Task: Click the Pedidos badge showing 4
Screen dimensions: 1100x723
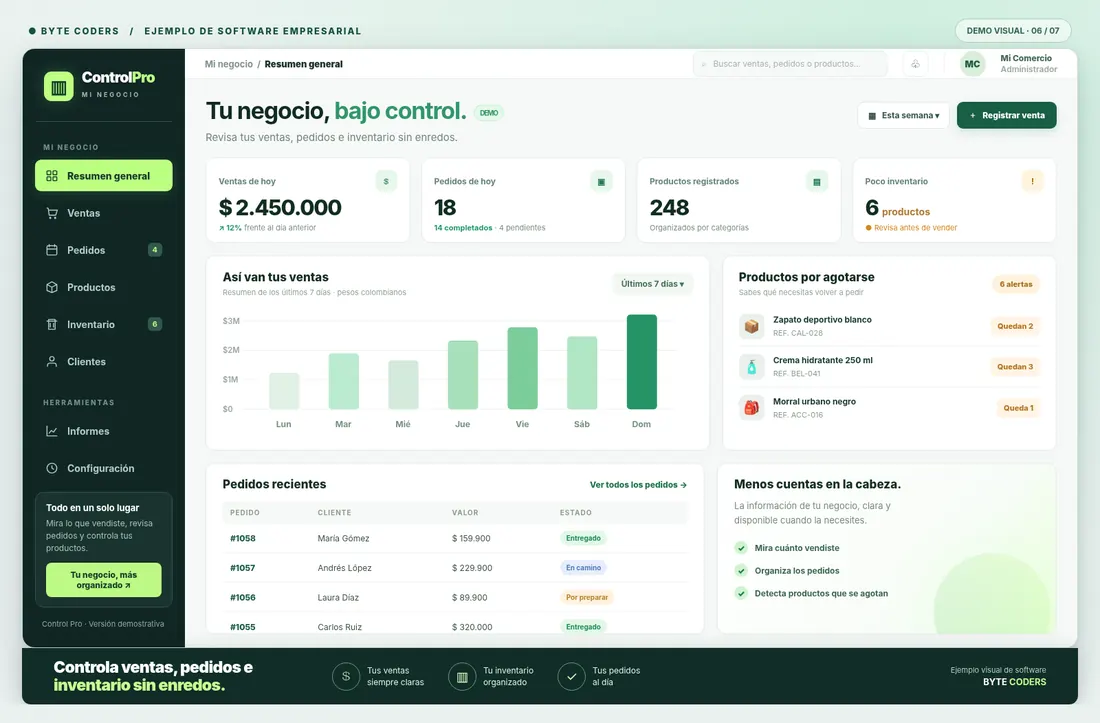Action: click(155, 250)
